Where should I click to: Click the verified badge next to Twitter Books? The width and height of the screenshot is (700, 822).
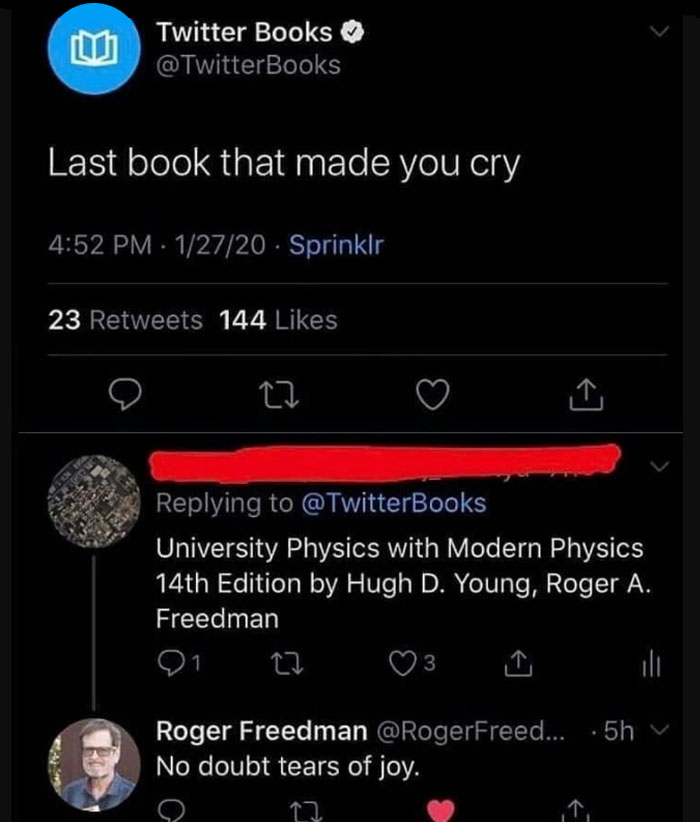pos(353,31)
